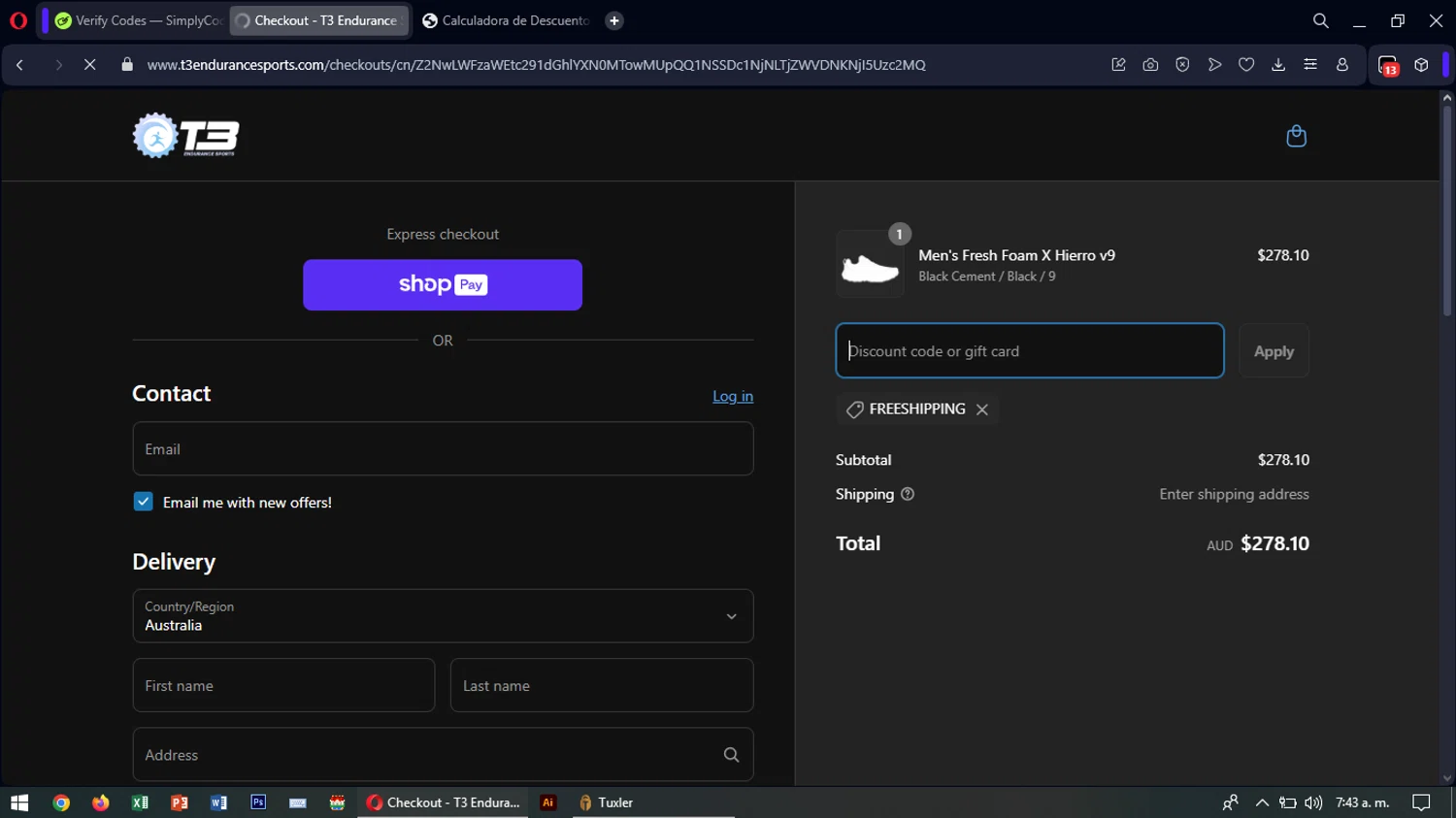Image resolution: width=1456 pixels, height=818 pixels.
Task: Launch Firefox from the taskbar
Action: 101,802
